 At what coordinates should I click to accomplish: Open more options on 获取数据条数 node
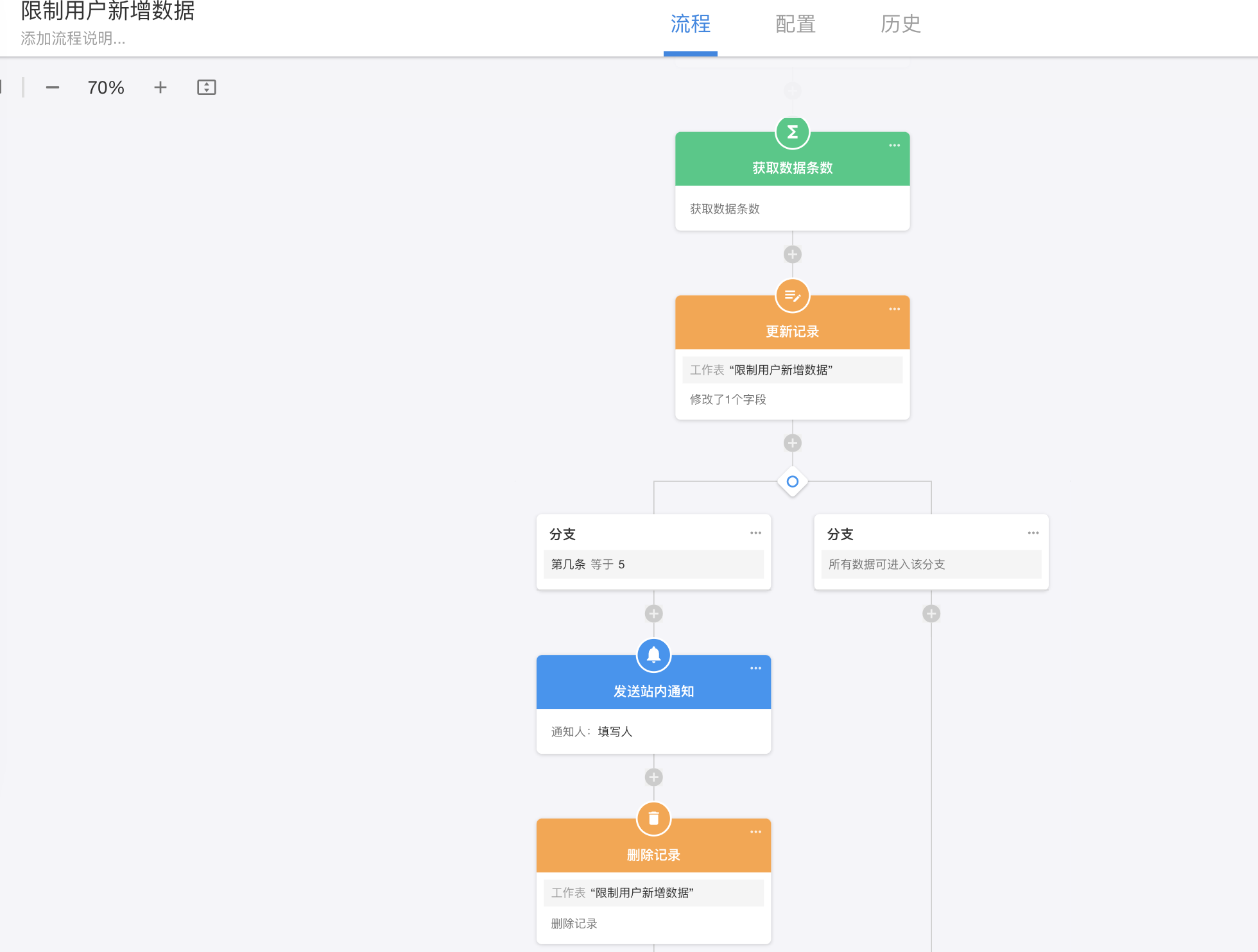[894, 146]
